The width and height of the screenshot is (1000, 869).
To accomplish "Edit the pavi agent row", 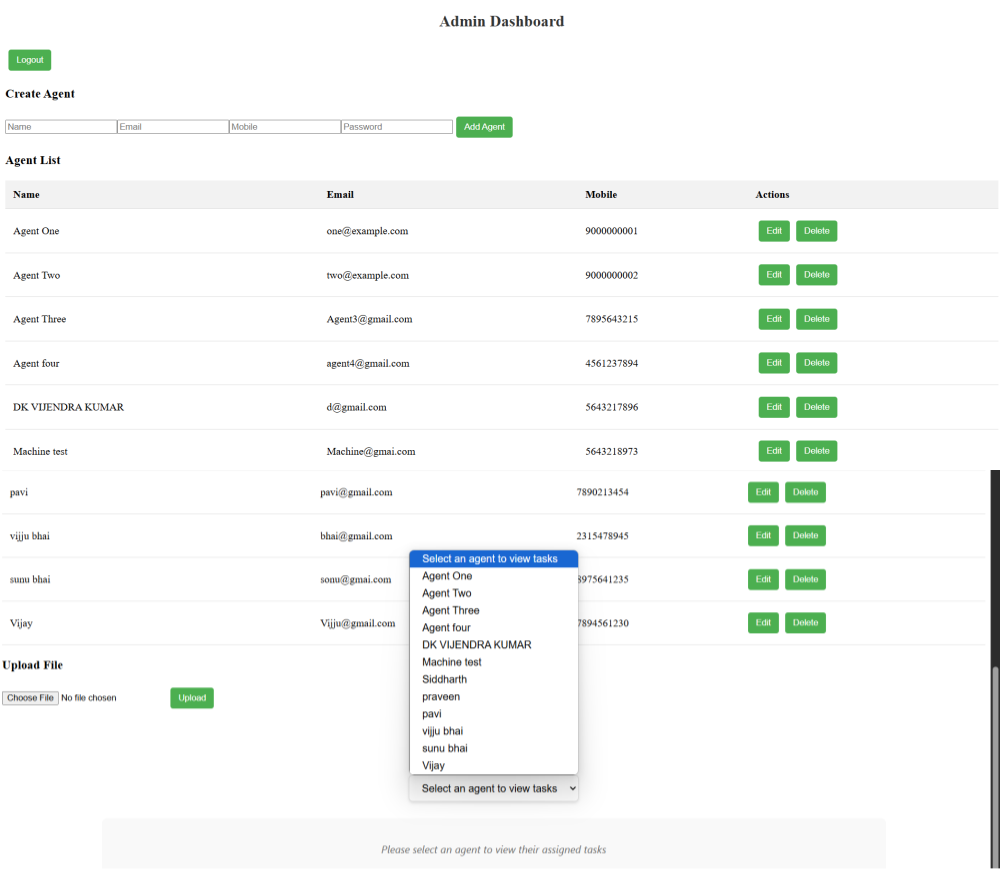I will 763,492.
